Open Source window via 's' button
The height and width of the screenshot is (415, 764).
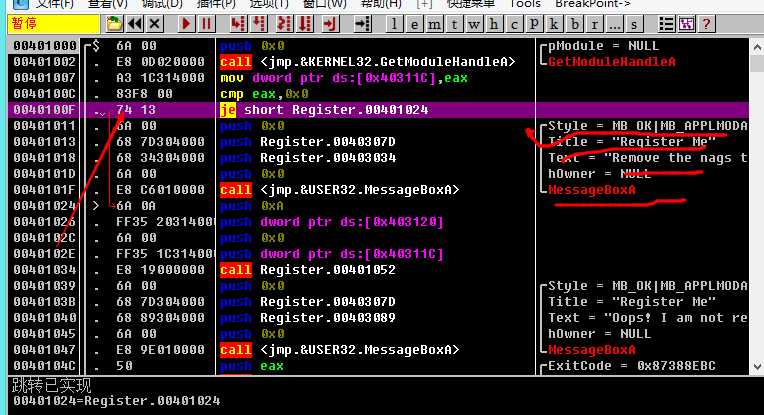tap(634, 23)
